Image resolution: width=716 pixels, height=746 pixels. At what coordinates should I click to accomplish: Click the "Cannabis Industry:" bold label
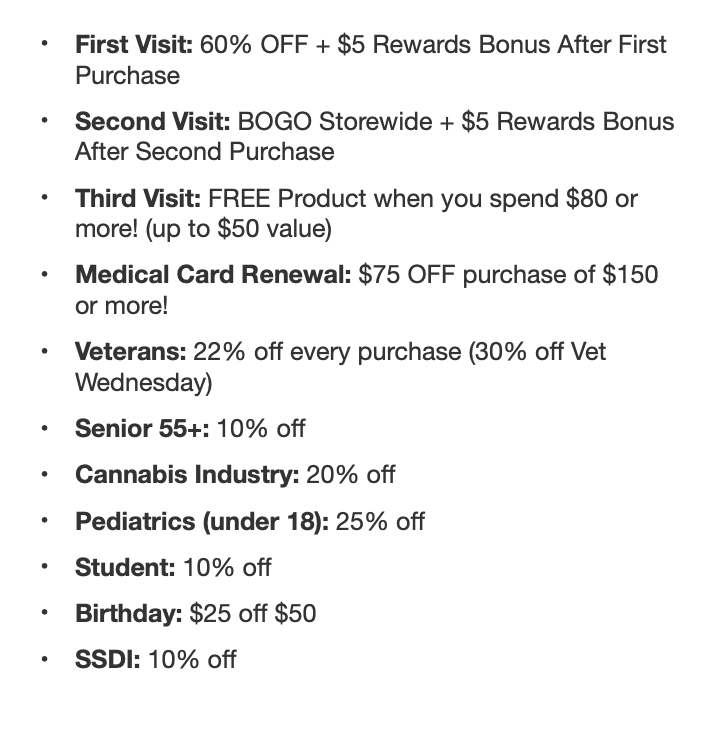point(187,475)
